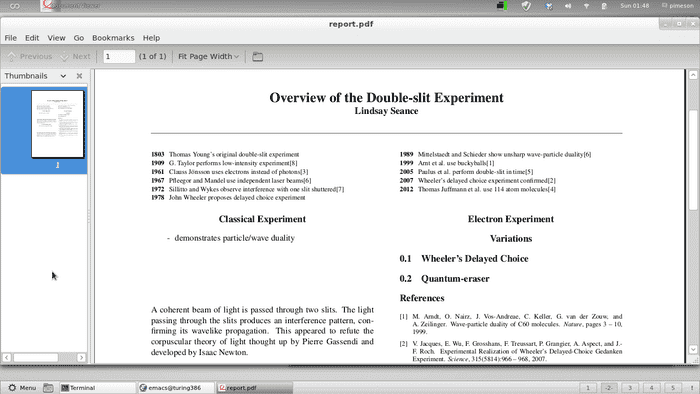Screen dimensions: 700x394
Task: Open the Edit menu
Action: pos(32,38)
